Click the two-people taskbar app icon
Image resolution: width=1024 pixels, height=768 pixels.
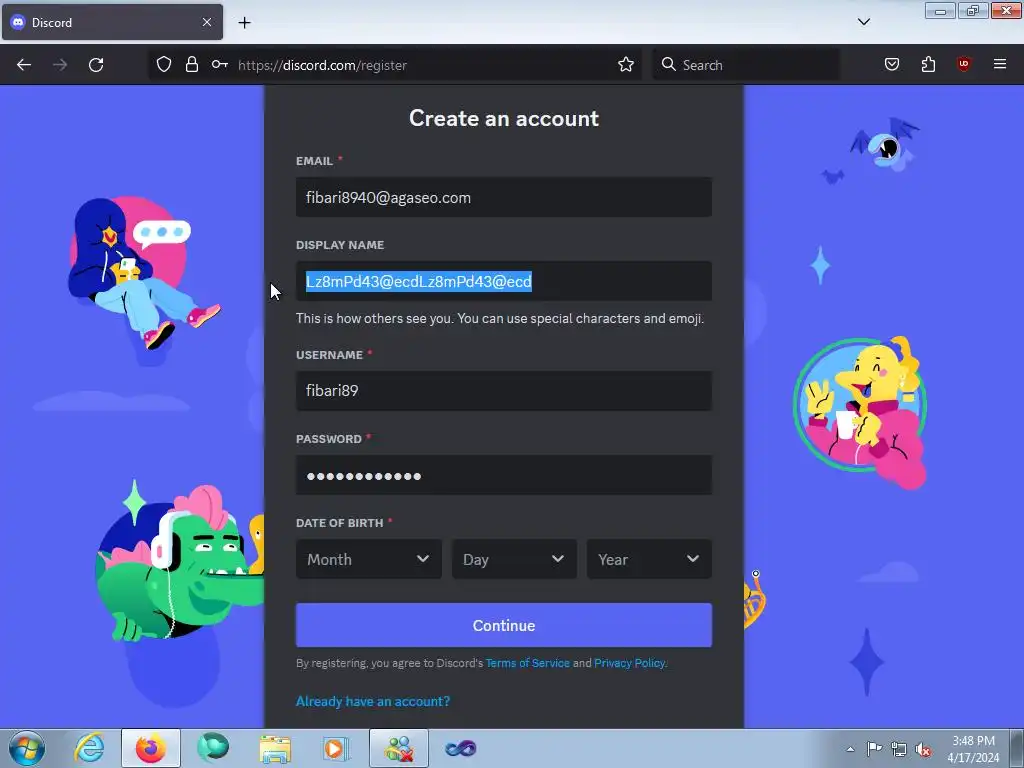click(399, 748)
